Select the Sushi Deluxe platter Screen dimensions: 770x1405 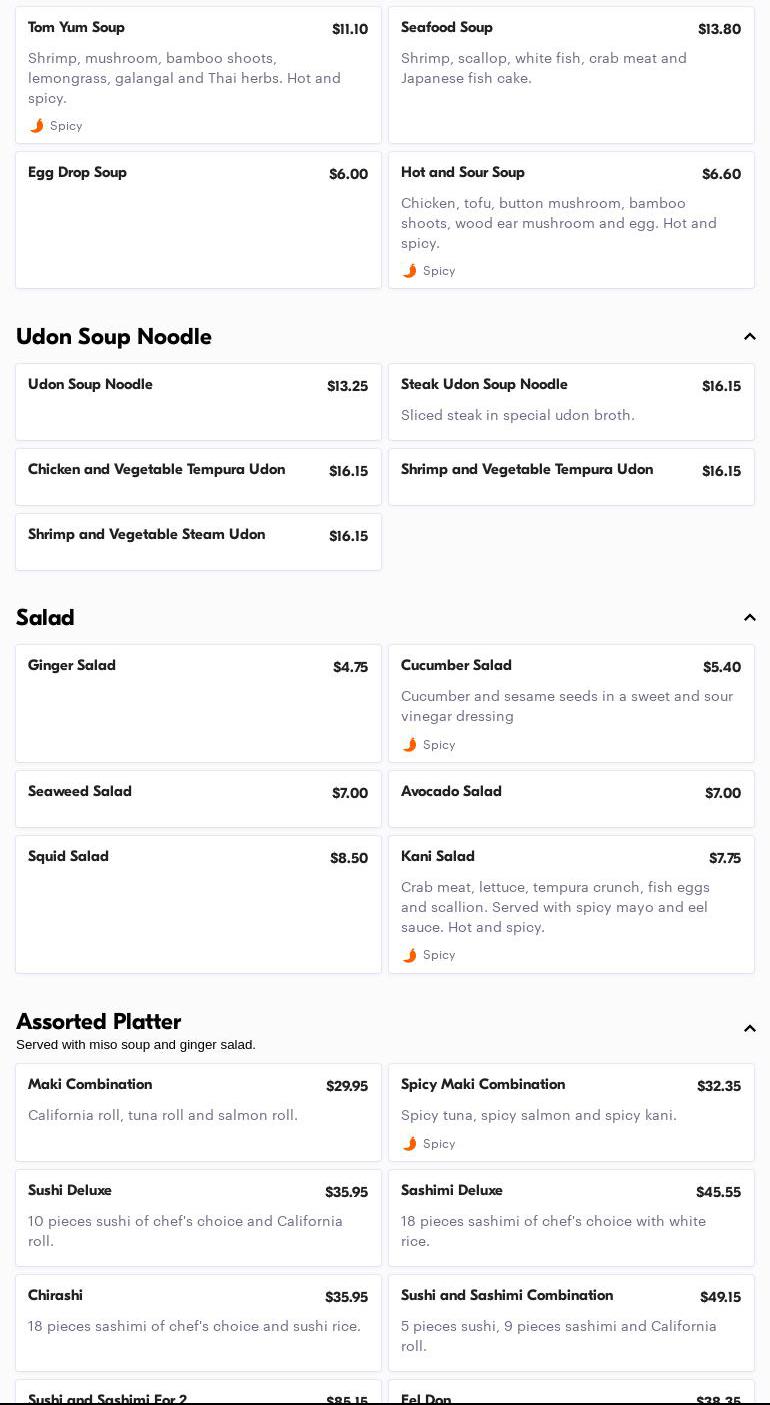pyautogui.click(x=198, y=1217)
